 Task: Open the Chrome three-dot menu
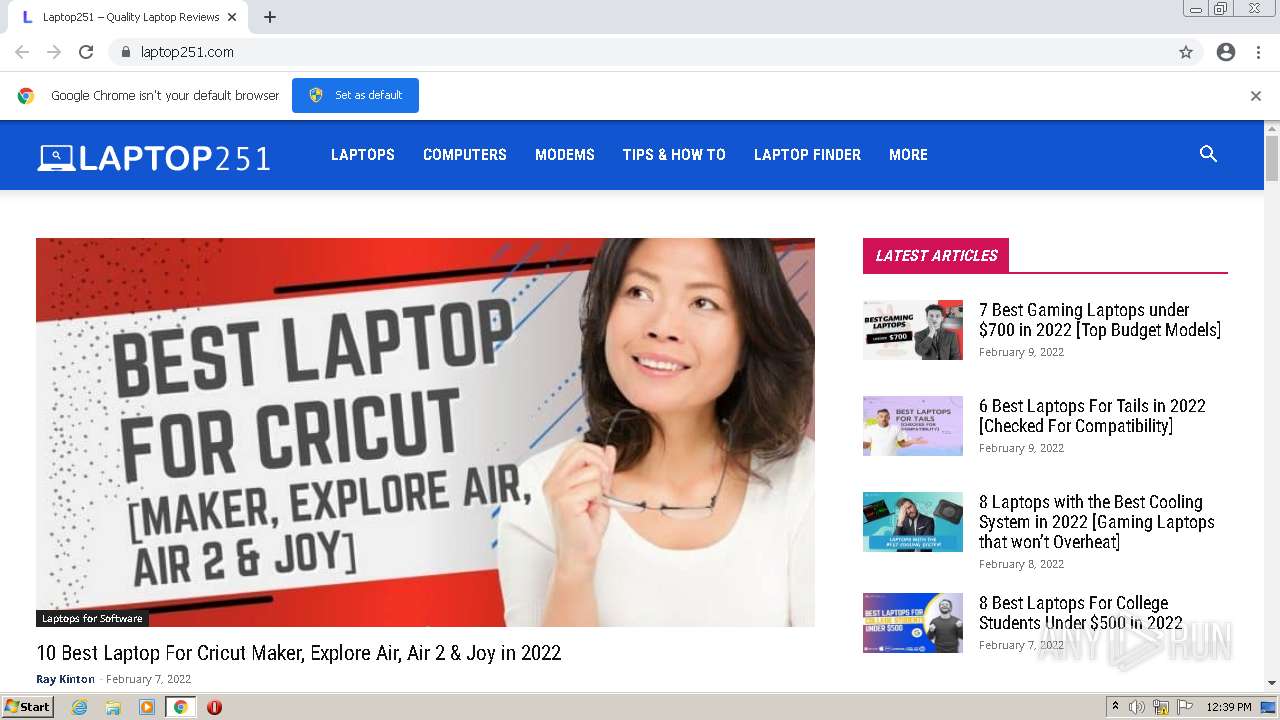click(1258, 52)
